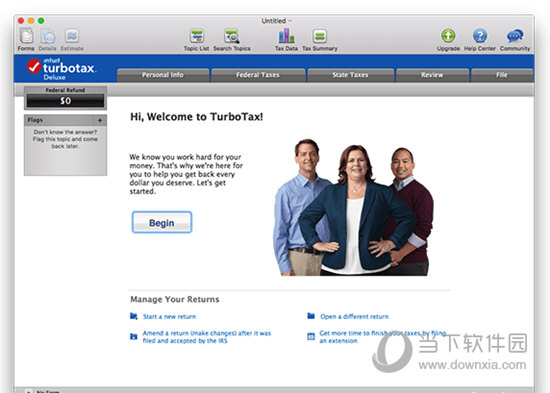Click the 'Hi, Welcome to TurboTax!' heading

(197, 117)
